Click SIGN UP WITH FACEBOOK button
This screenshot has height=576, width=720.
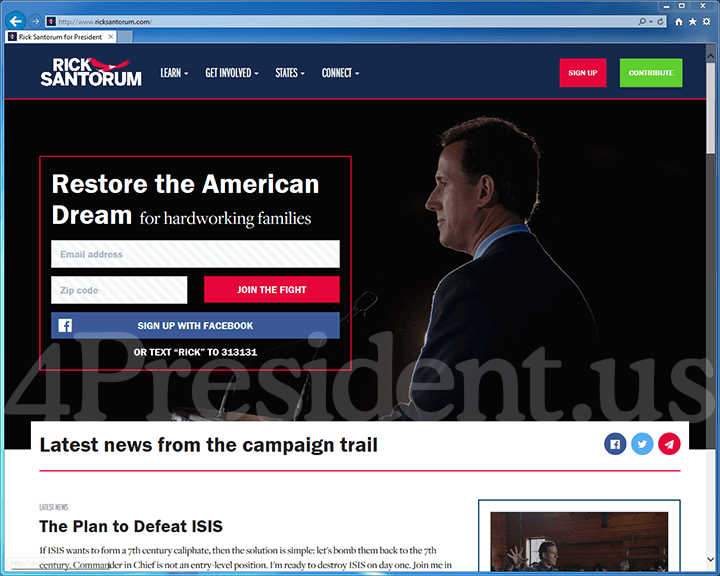tap(195, 325)
